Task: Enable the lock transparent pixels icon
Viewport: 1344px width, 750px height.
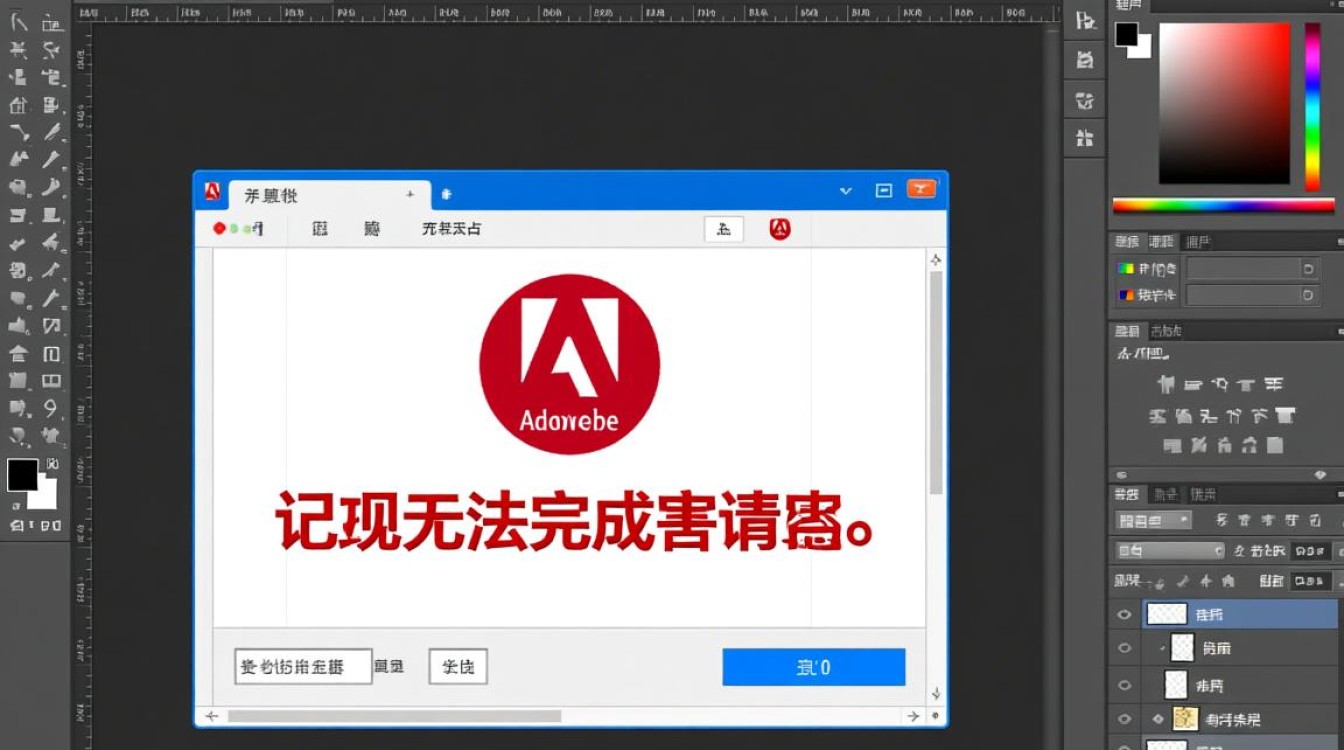Action: pyautogui.click(x=1161, y=581)
